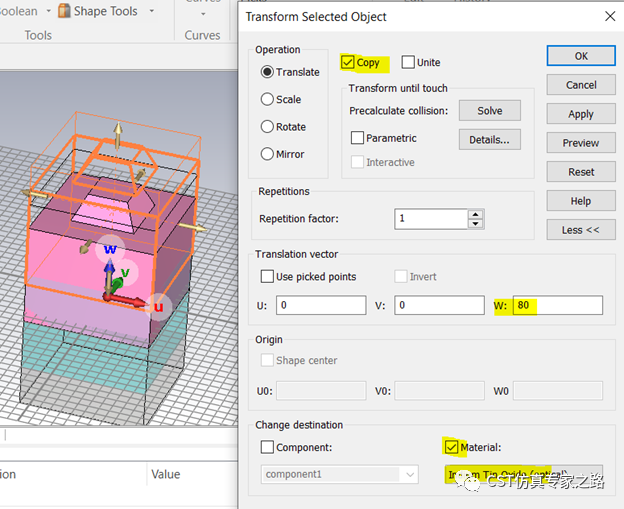The height and width of the screenshot is (509, 624).
Task: Collapse dialog with Less << button
Action: click(x=581, y=230)
